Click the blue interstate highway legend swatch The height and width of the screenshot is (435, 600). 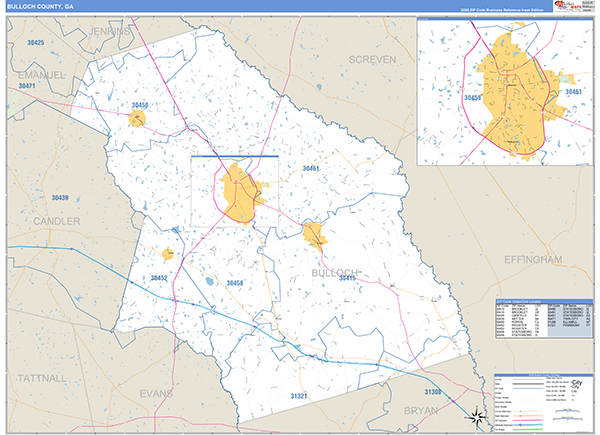coord(530,425)
